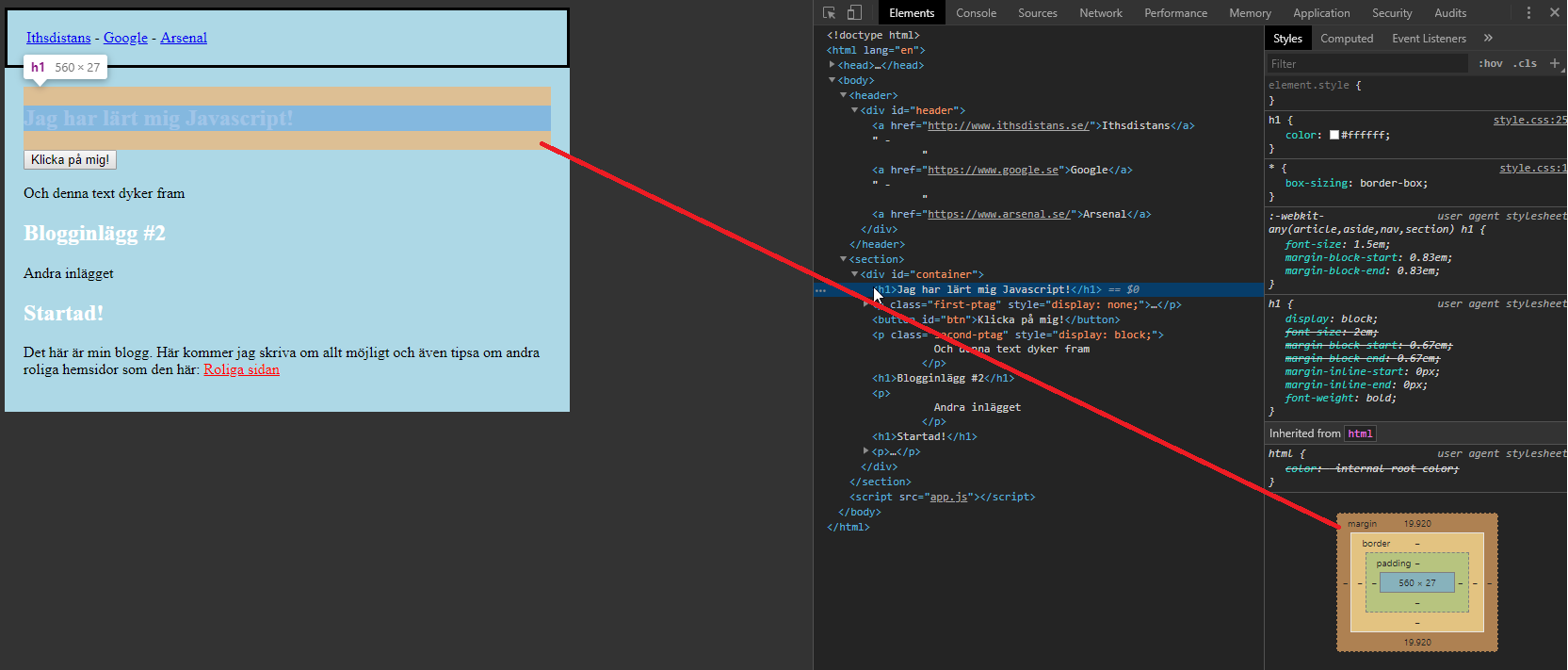Image resolution: width=1568 pixels, height=670 pixels.
Task: Click the padding label in box model
Action: pyautogui.click(x=1393, y=564)
